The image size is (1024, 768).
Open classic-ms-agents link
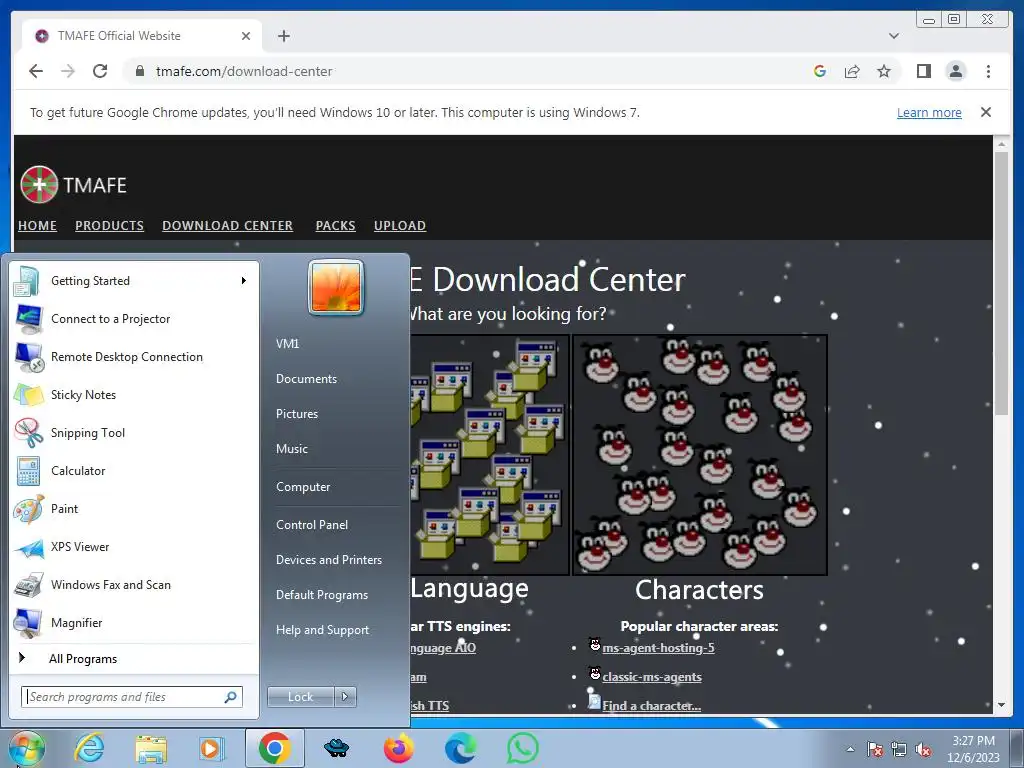pos(652,677)
